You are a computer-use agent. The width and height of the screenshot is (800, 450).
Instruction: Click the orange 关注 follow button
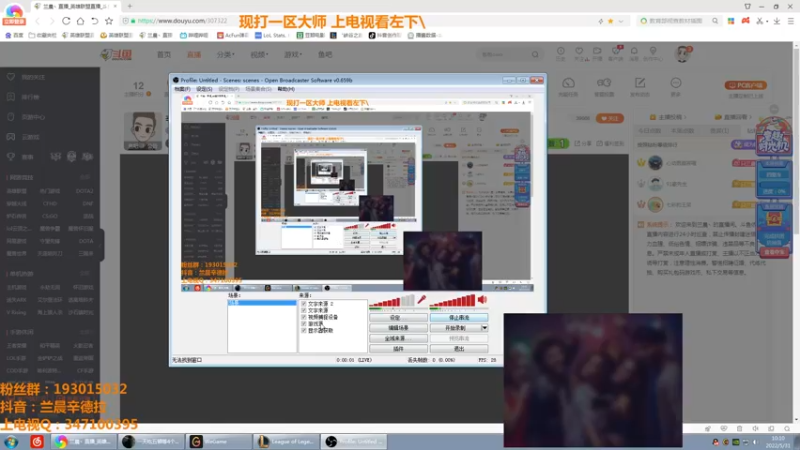(610, 118)
